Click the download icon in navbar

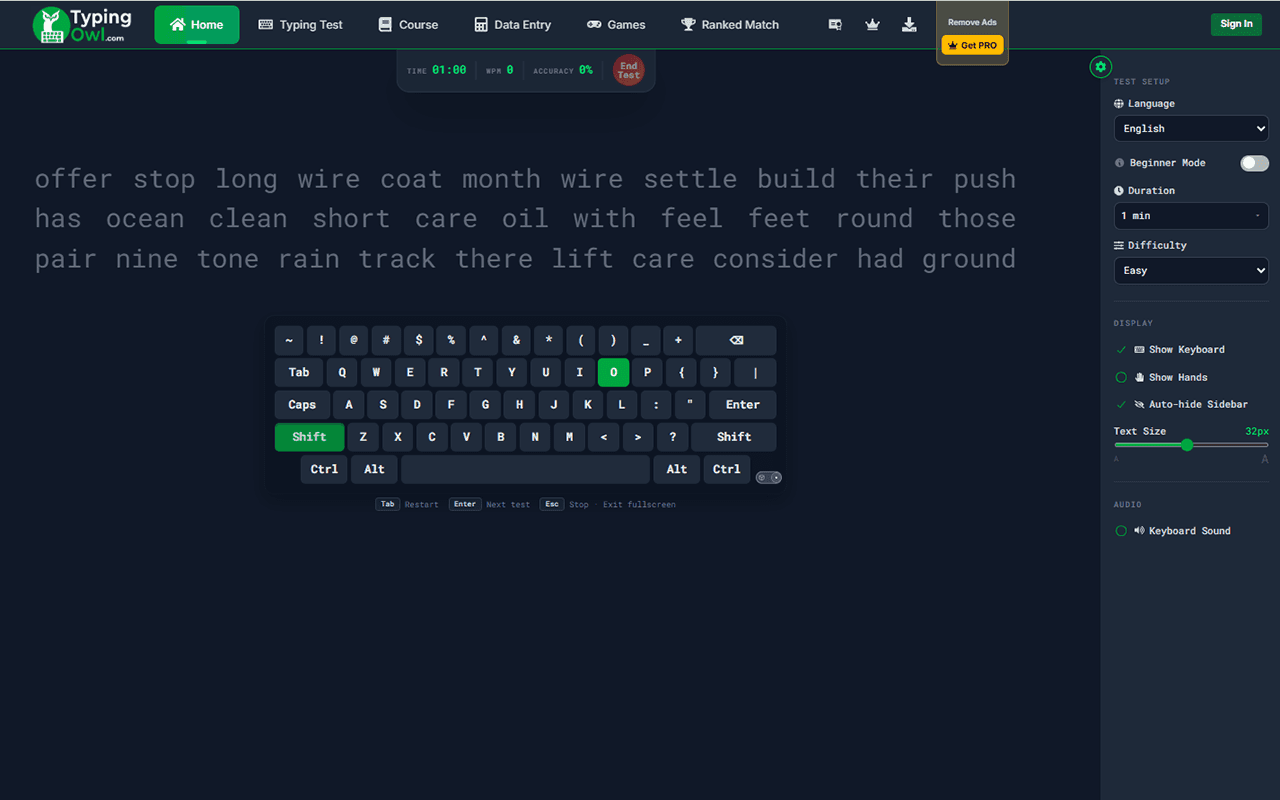pyautogui.click(x=909, y=25)
